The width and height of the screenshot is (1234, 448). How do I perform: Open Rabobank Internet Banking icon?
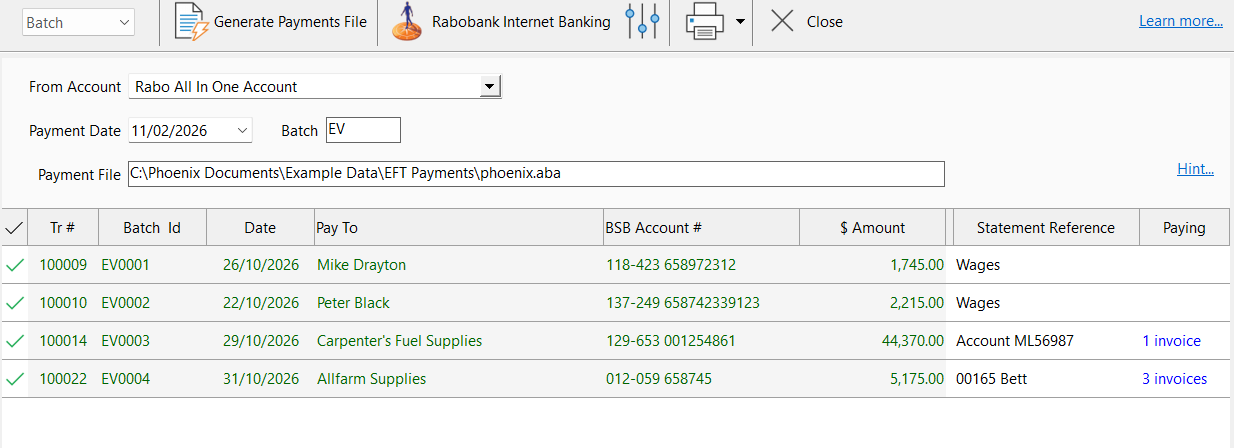coord(406,22)
